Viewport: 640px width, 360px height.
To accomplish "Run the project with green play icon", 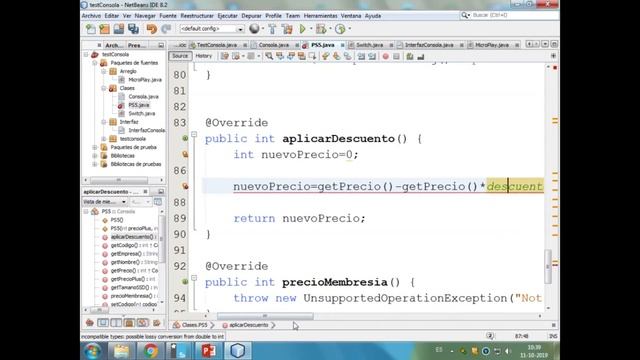I will pyautogui.click(x=302, y=29).
